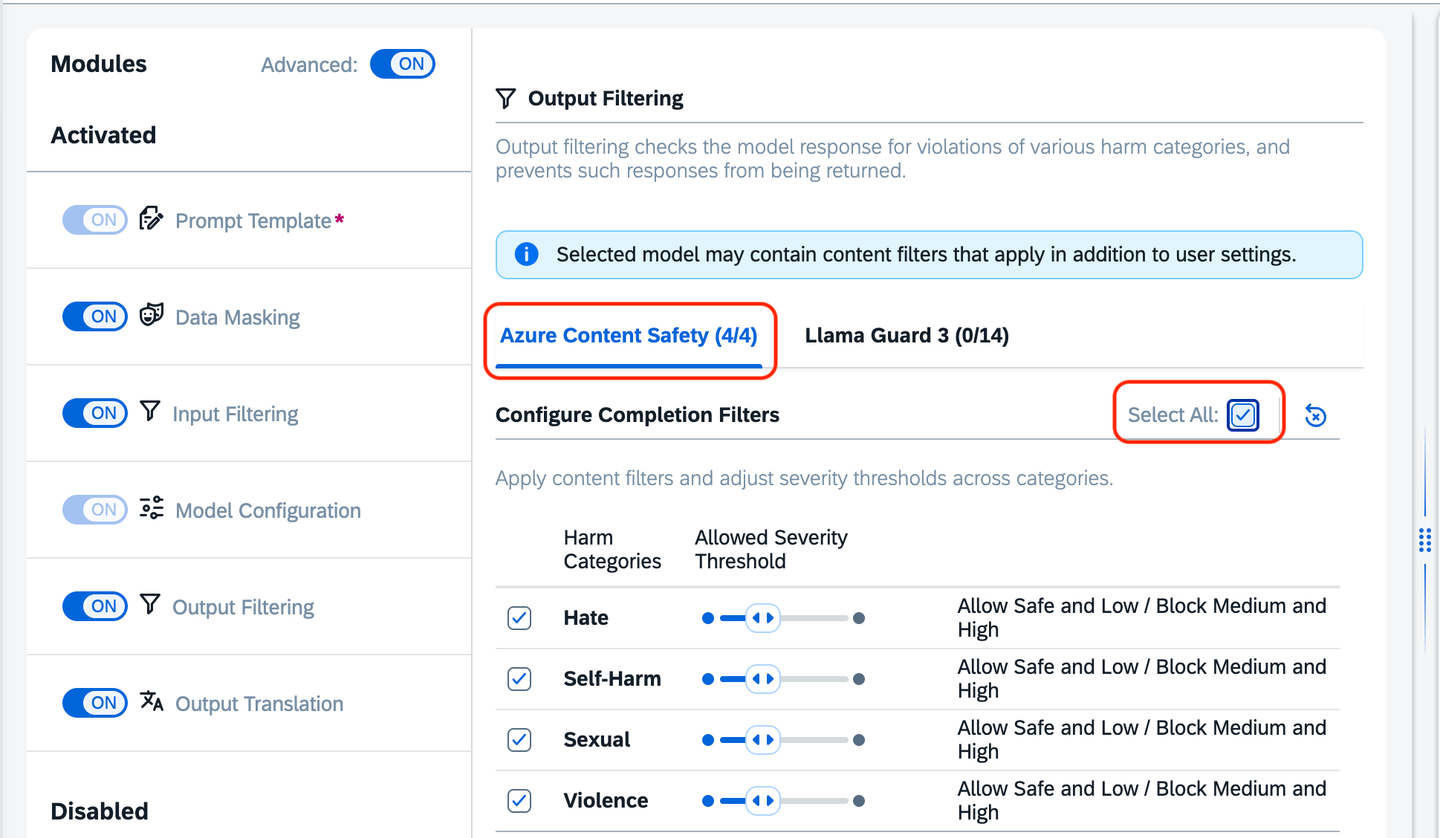Click the Hate category label

[586, 618]
